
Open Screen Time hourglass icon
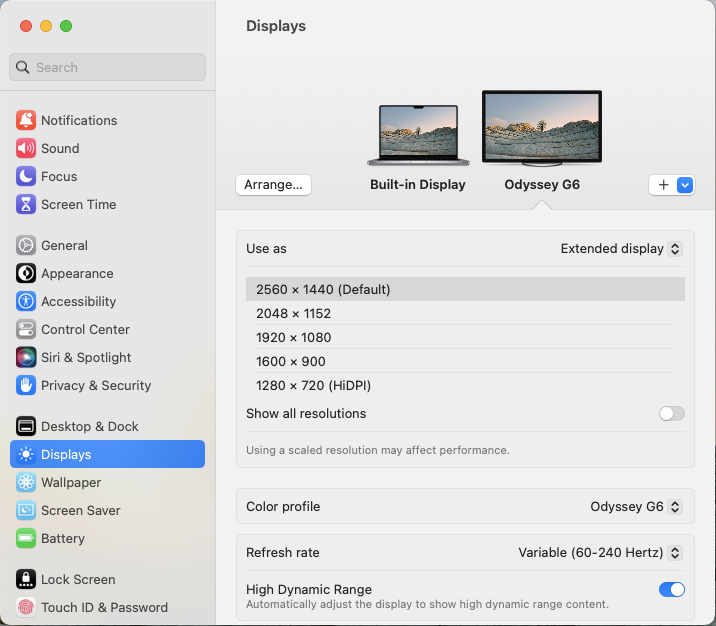coord(26,204)
